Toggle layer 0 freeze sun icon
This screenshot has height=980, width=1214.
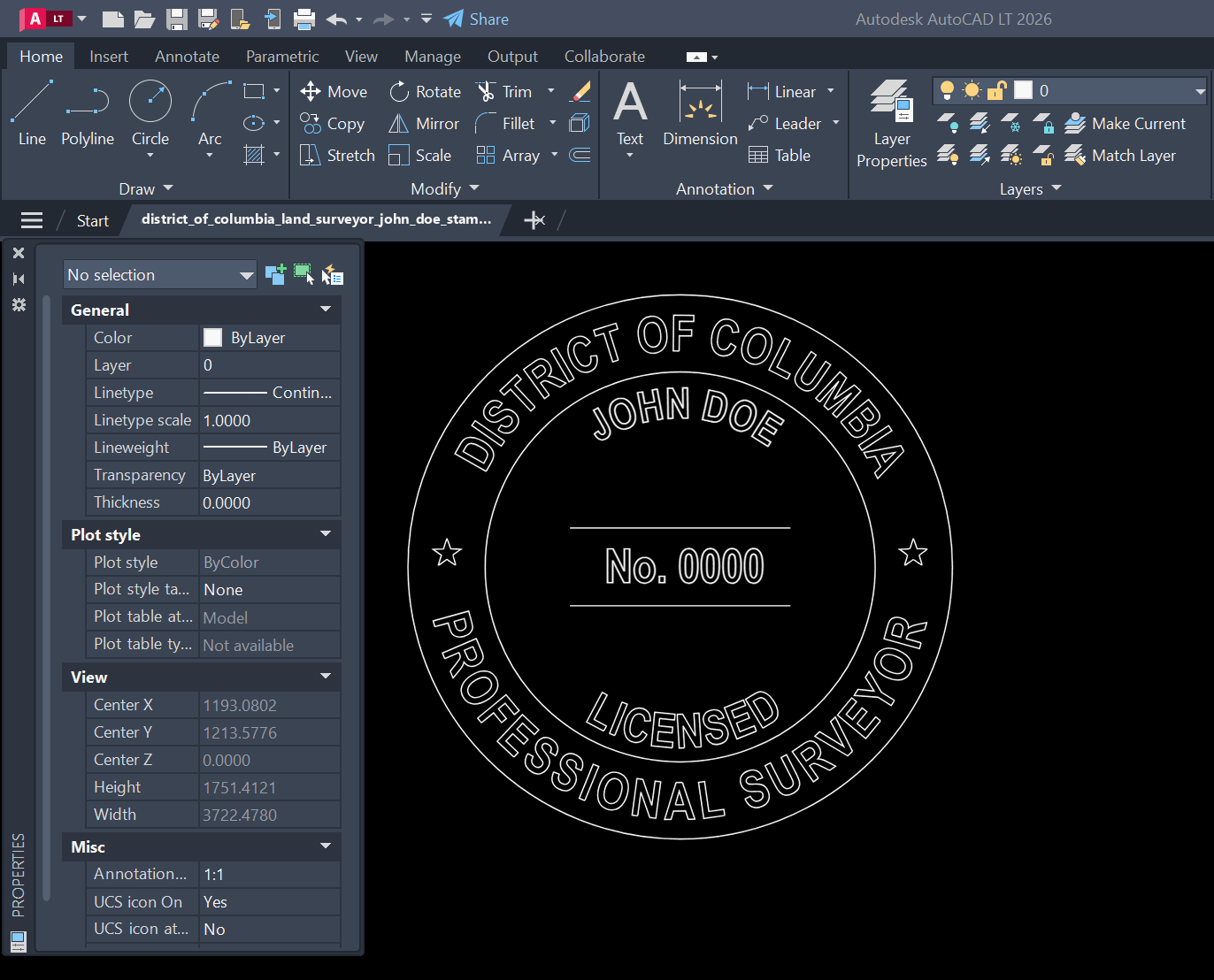pyautogui.click(x=972, y=90)
